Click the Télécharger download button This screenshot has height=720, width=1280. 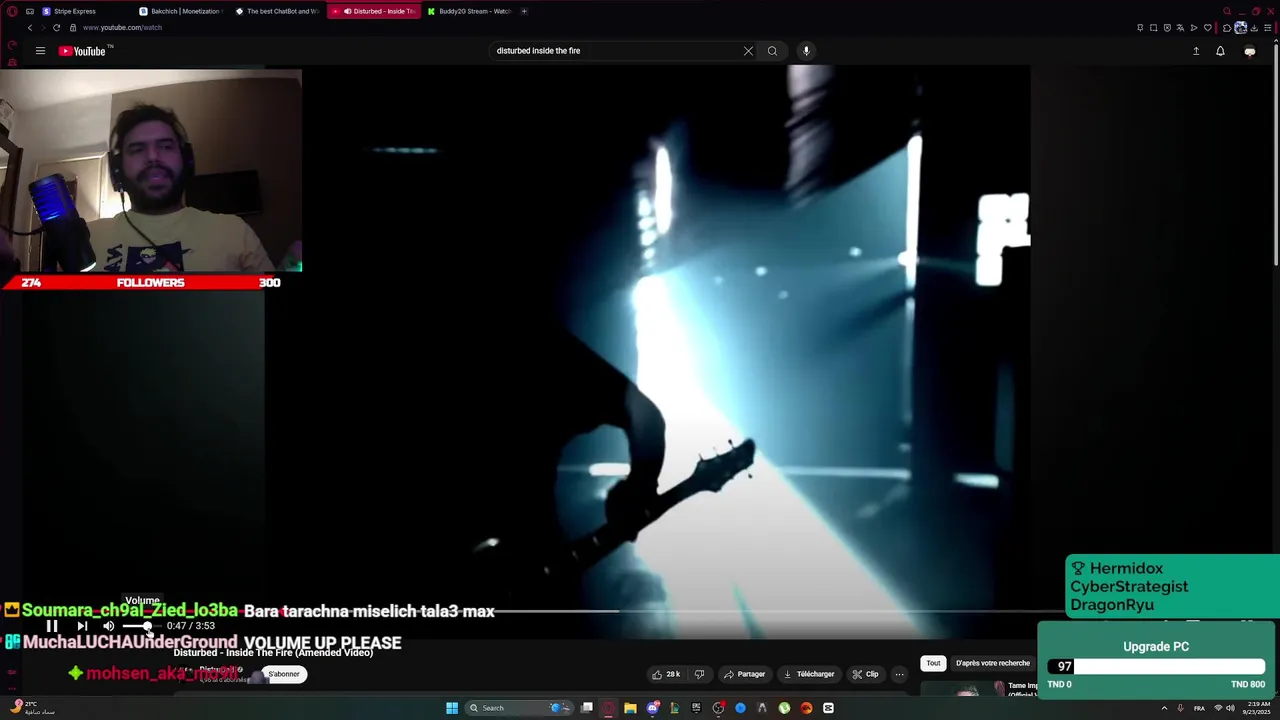(x=808, y=674)
